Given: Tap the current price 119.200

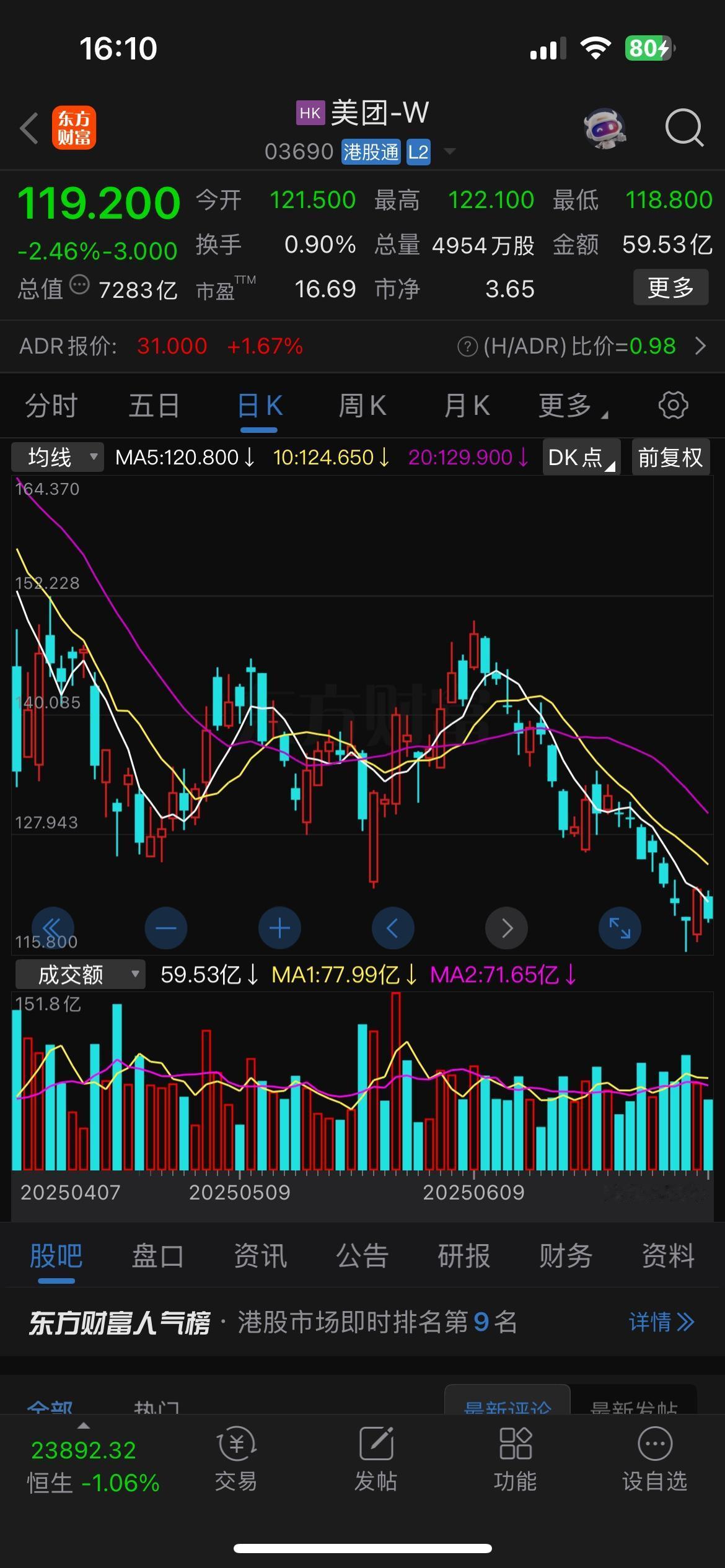Looking at the screenshot, I should (x=99, y=203).
